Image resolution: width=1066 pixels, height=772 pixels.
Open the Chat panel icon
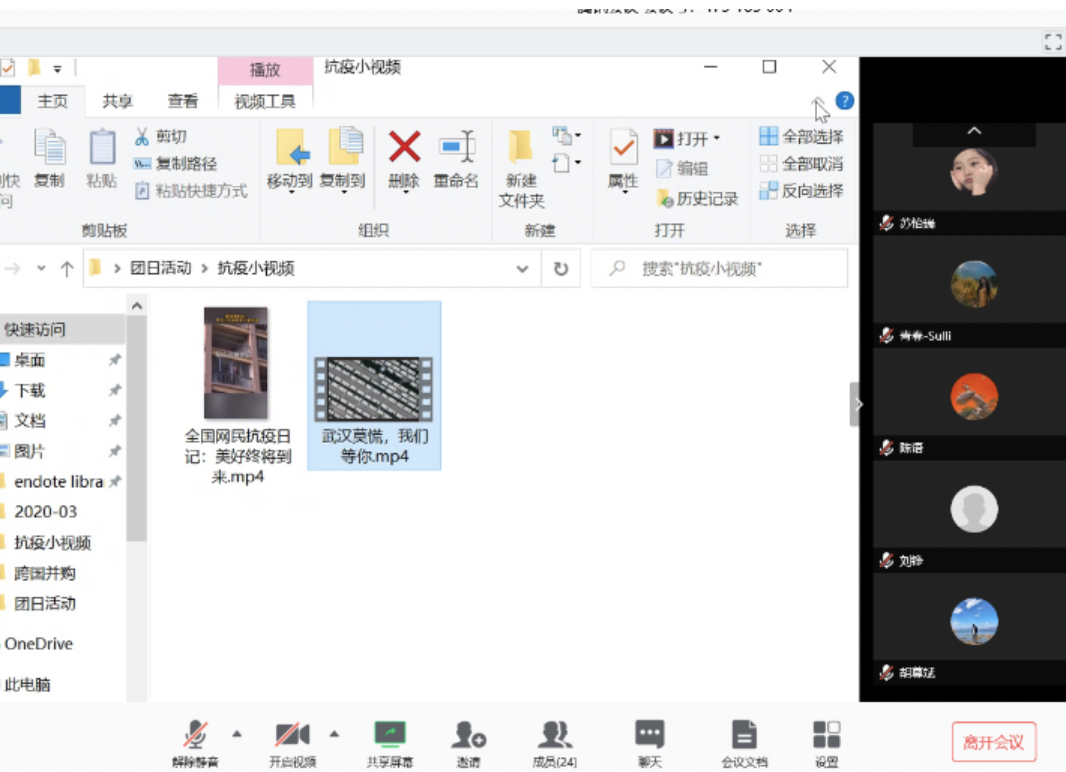click(x=650, y=736)
